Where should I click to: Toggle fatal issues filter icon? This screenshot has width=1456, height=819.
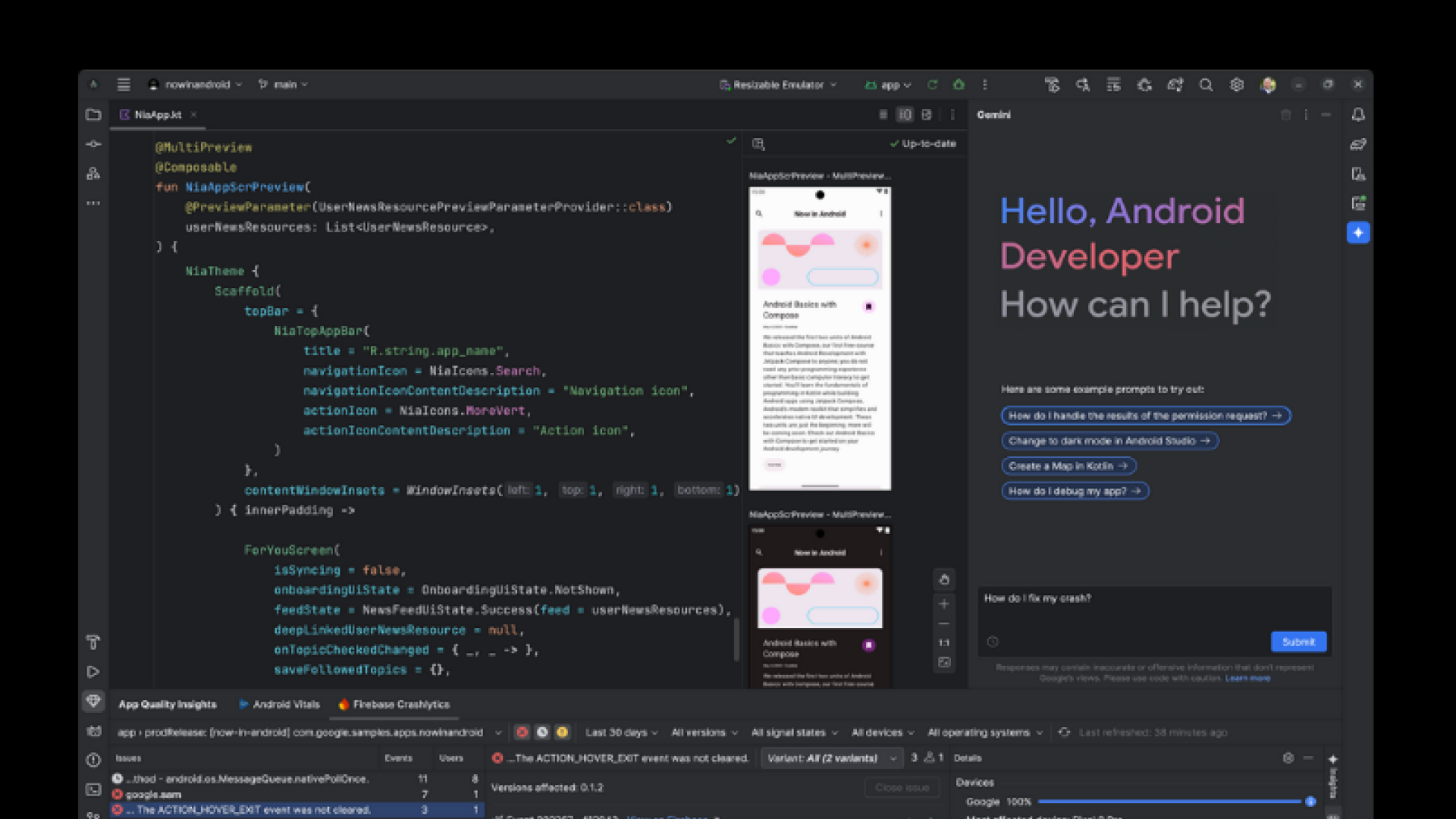pyautogui.click(x=522, y=733)
